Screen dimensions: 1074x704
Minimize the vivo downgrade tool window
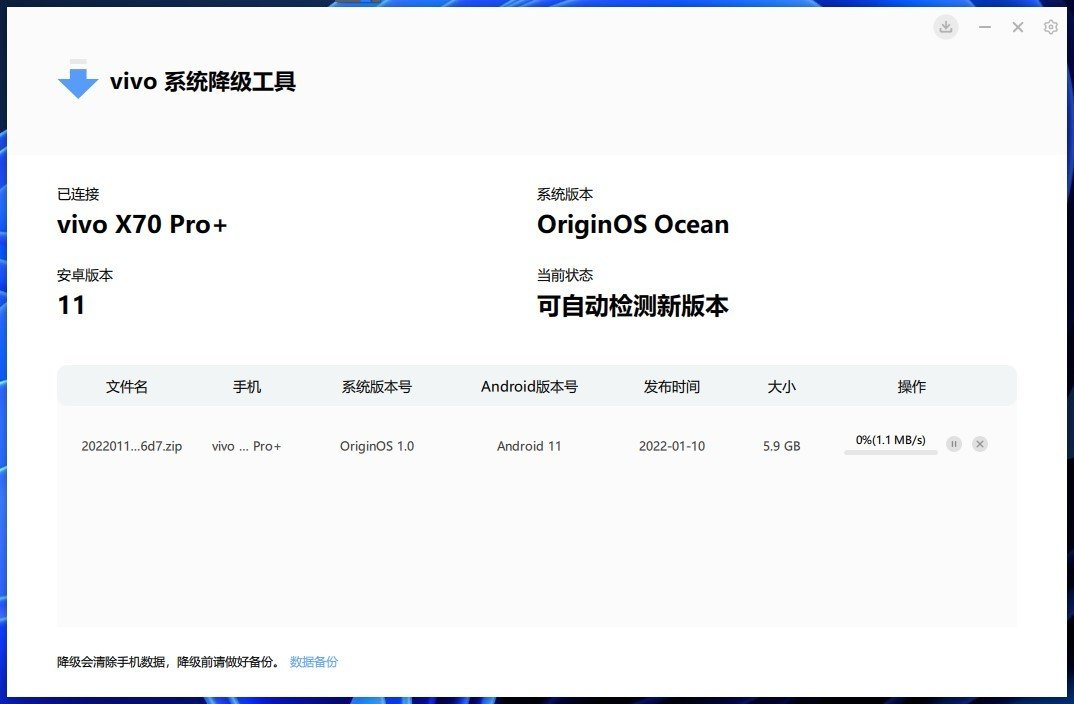985,27
